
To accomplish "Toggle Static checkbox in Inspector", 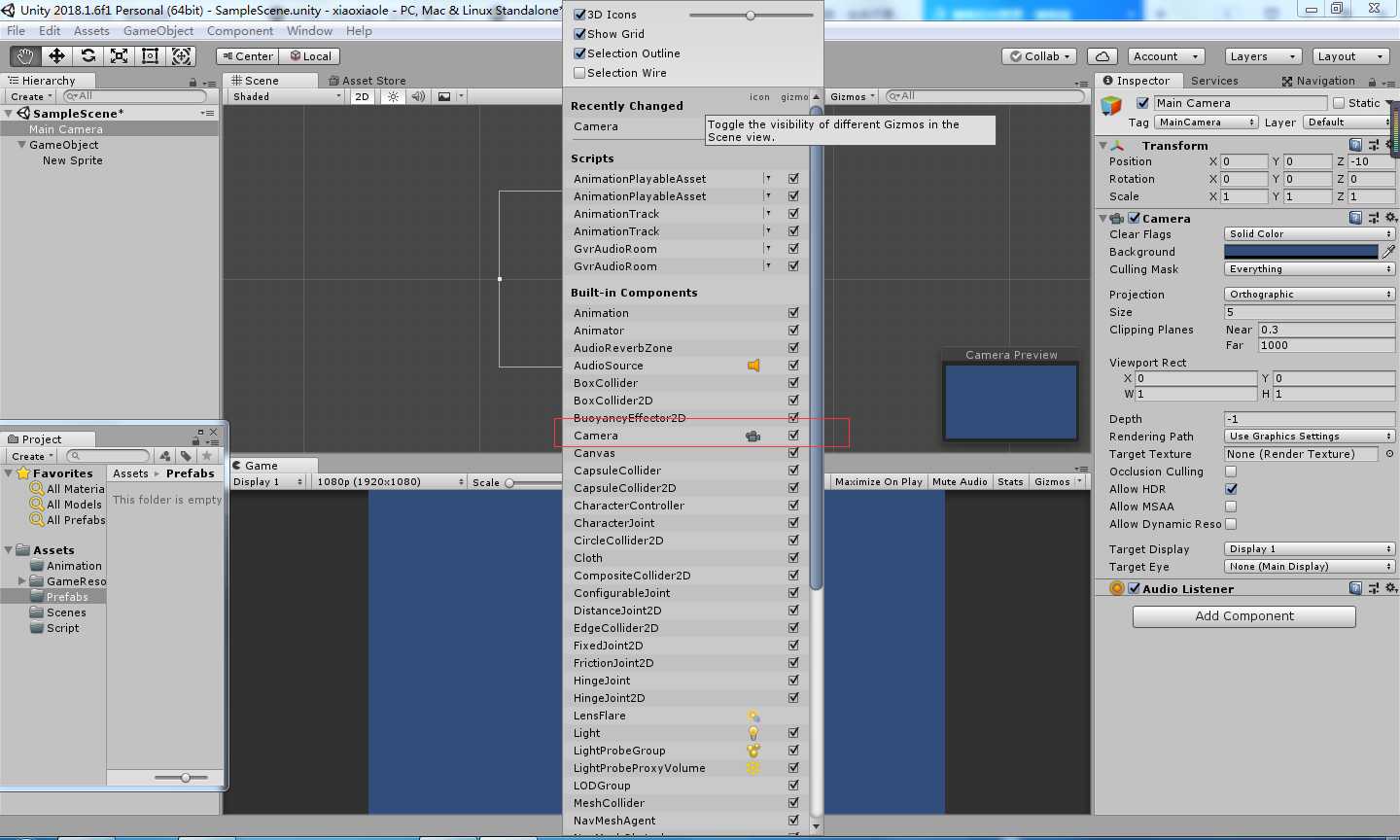I will point(1338,103).
